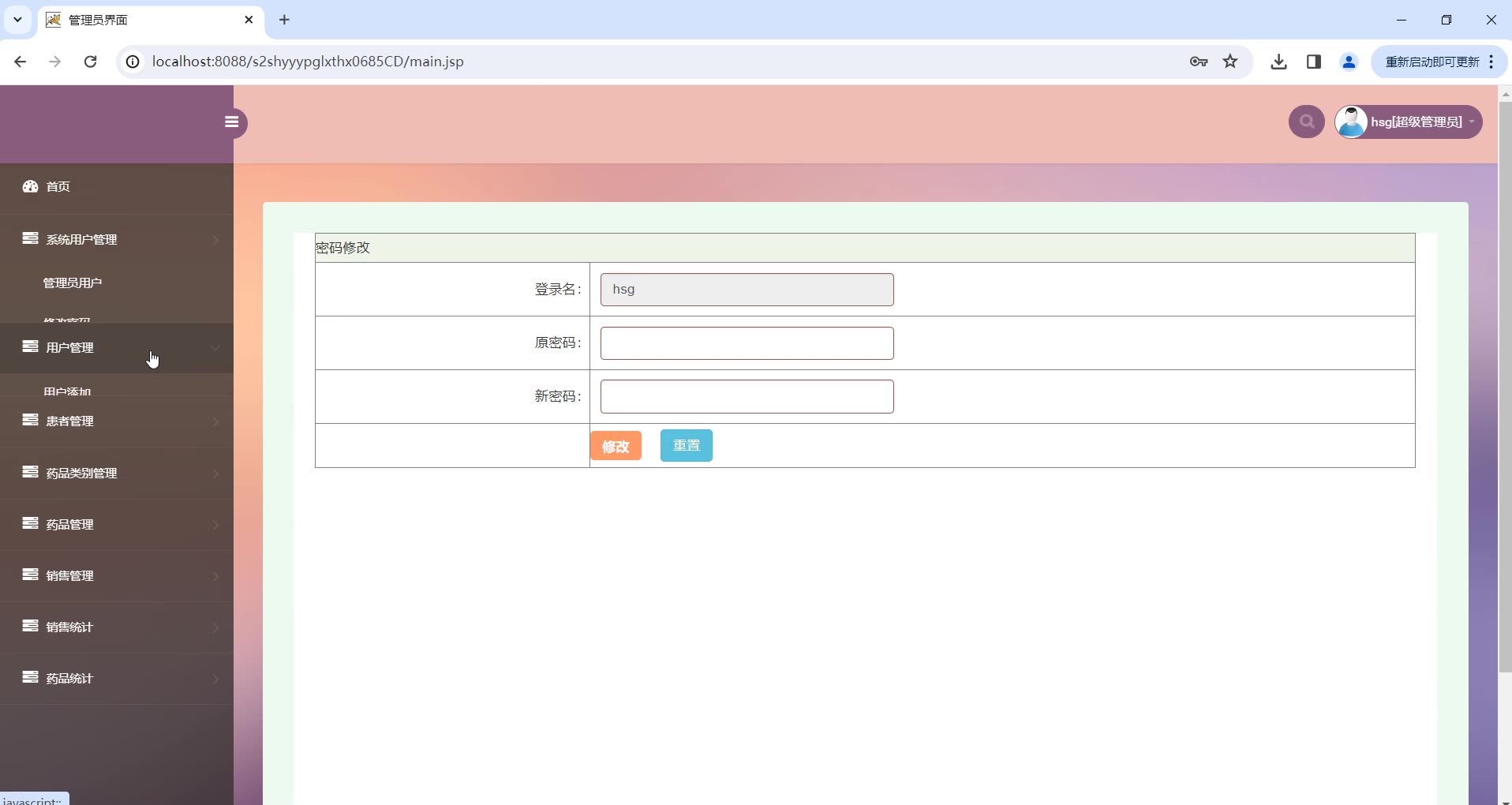This screenshot has width=1512, height=805.
Task: Click the 系统用户管理 grid icon
Action: pos(29,240)
